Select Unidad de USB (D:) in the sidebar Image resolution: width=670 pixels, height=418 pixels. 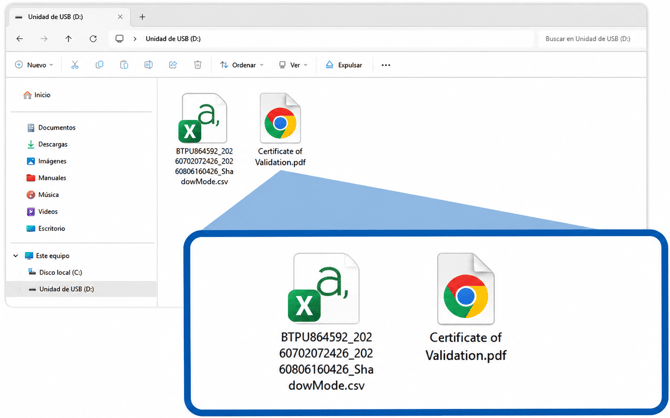click(x=81, y=289)
